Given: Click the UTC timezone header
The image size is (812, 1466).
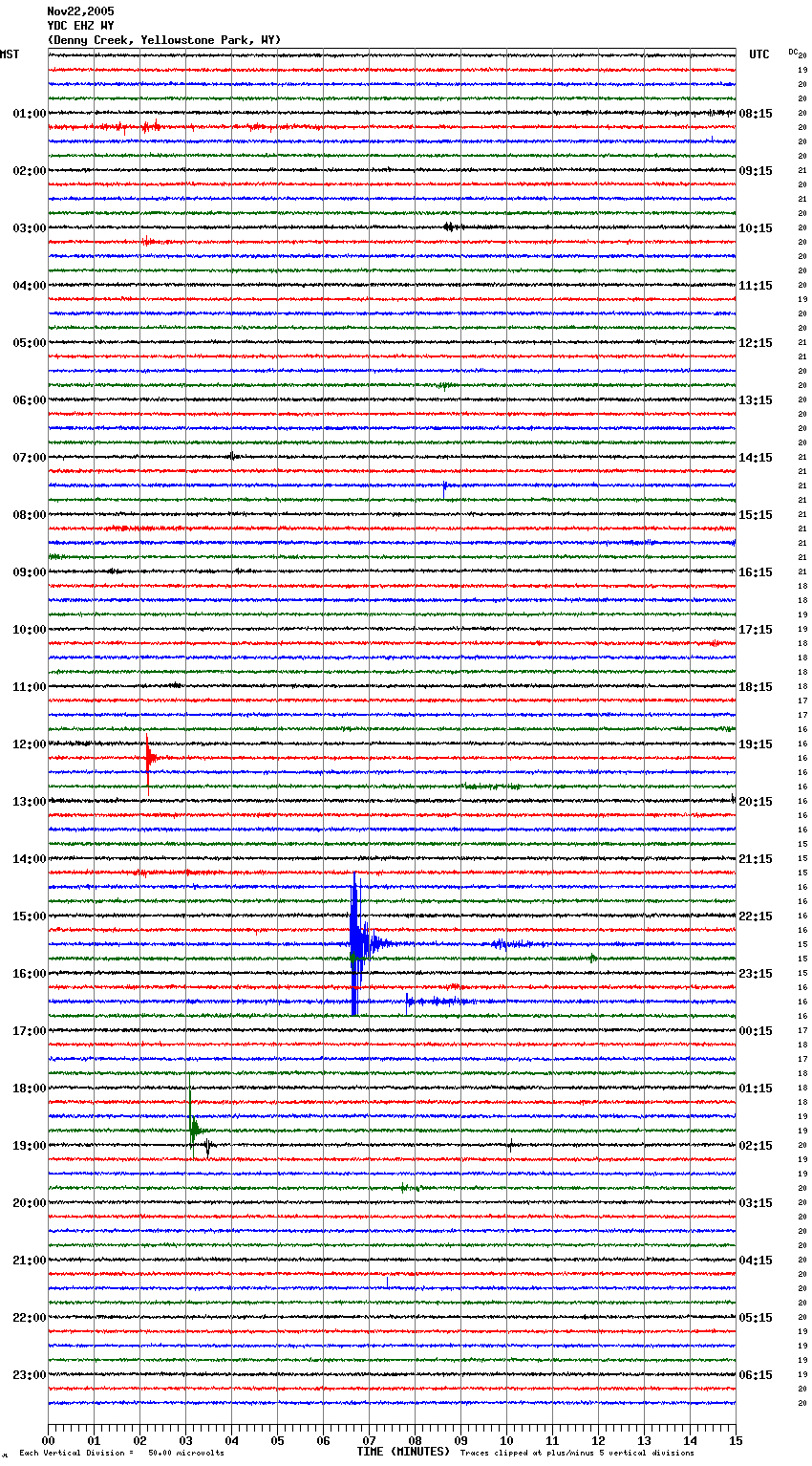Looking at the screenshot, I should (759, 54).
